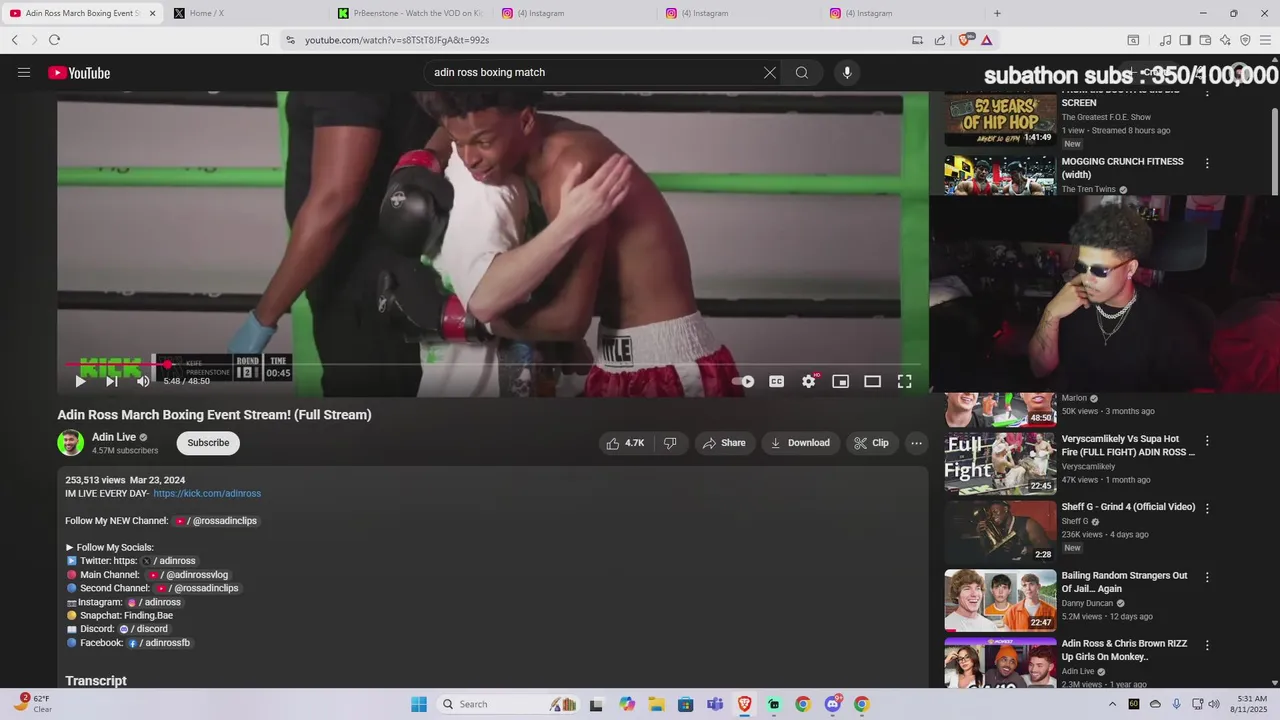
Task: Play the video
Action: click(x=81, y=381)
